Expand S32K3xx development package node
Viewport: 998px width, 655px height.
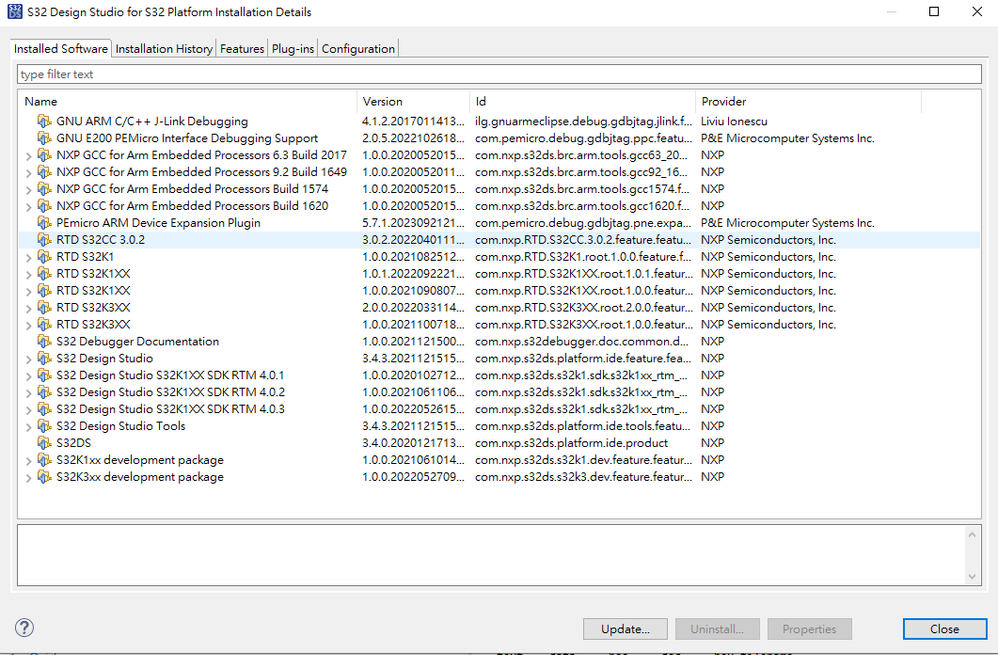28,478
